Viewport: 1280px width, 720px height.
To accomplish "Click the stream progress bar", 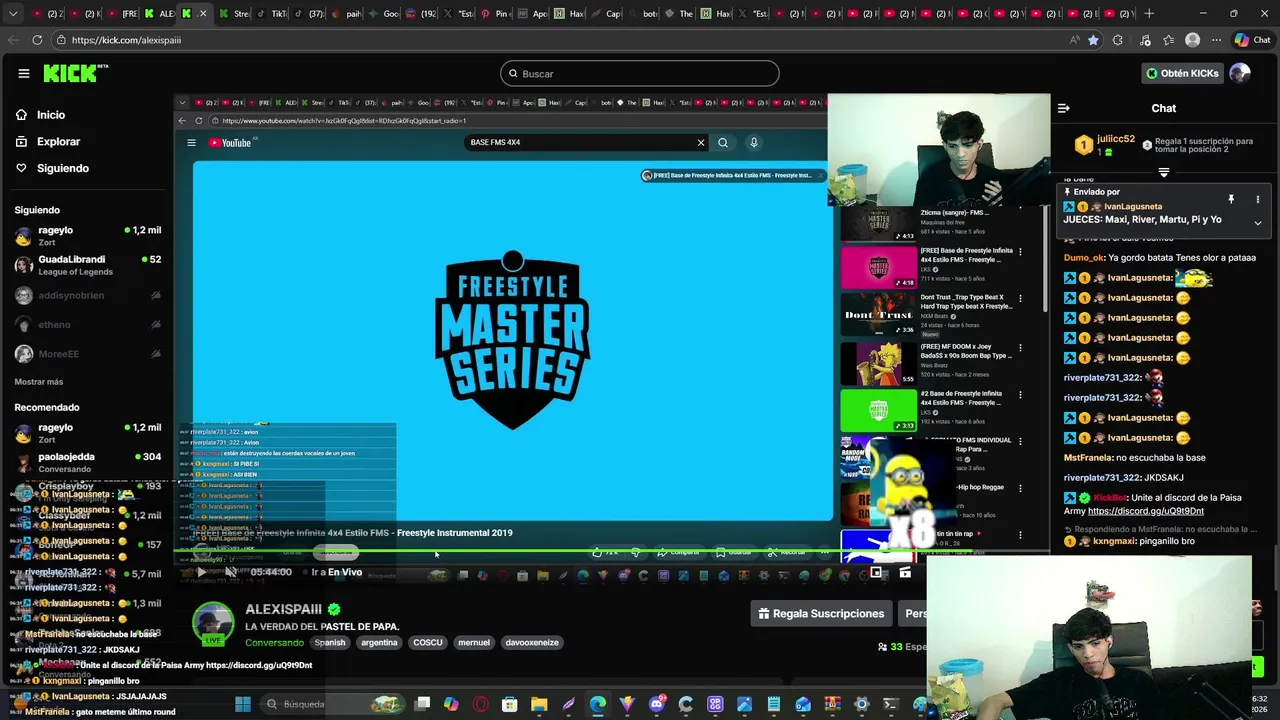I will [x=612, y=552].
